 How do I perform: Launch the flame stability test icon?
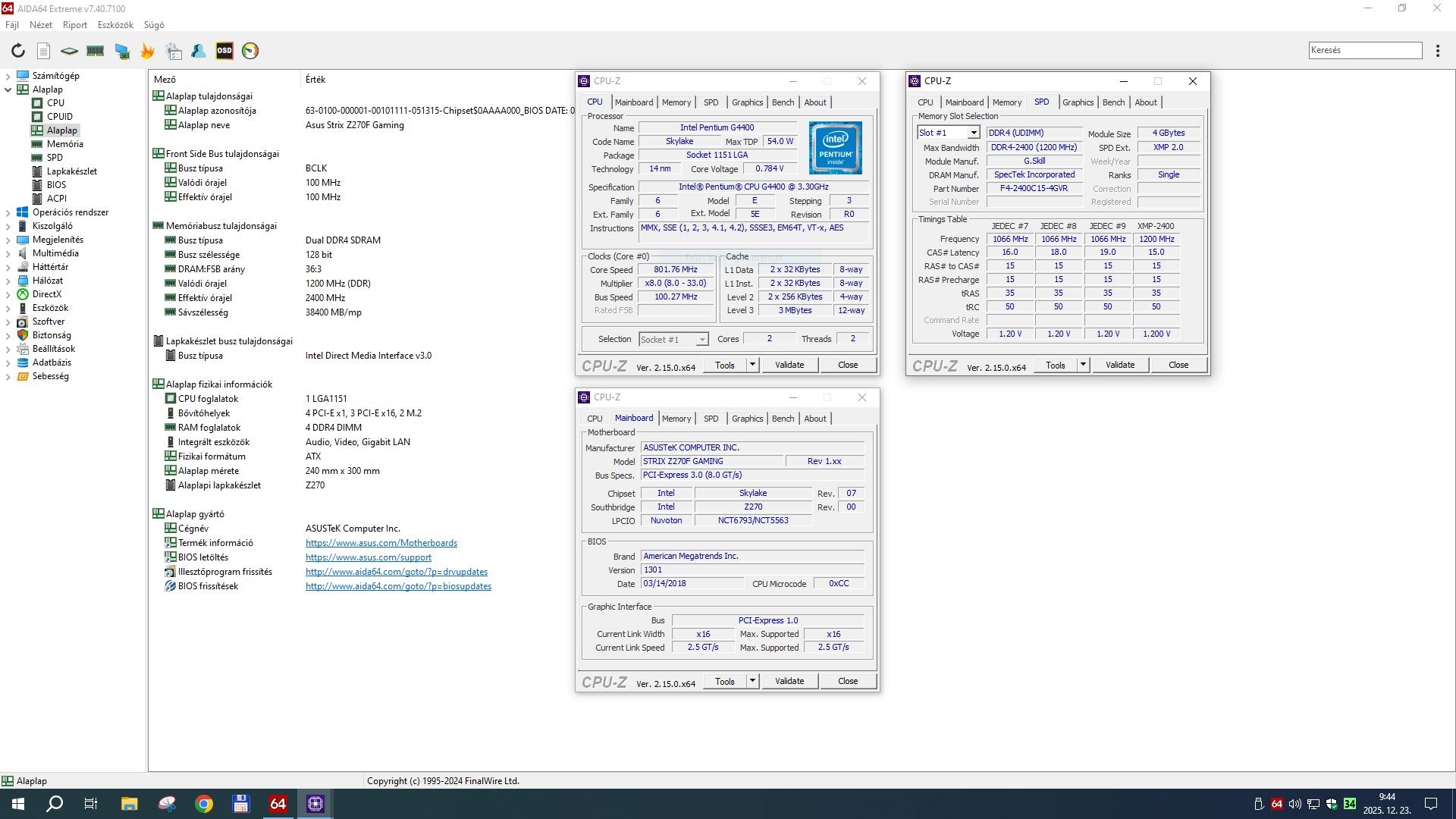click(x=147, y=51)
